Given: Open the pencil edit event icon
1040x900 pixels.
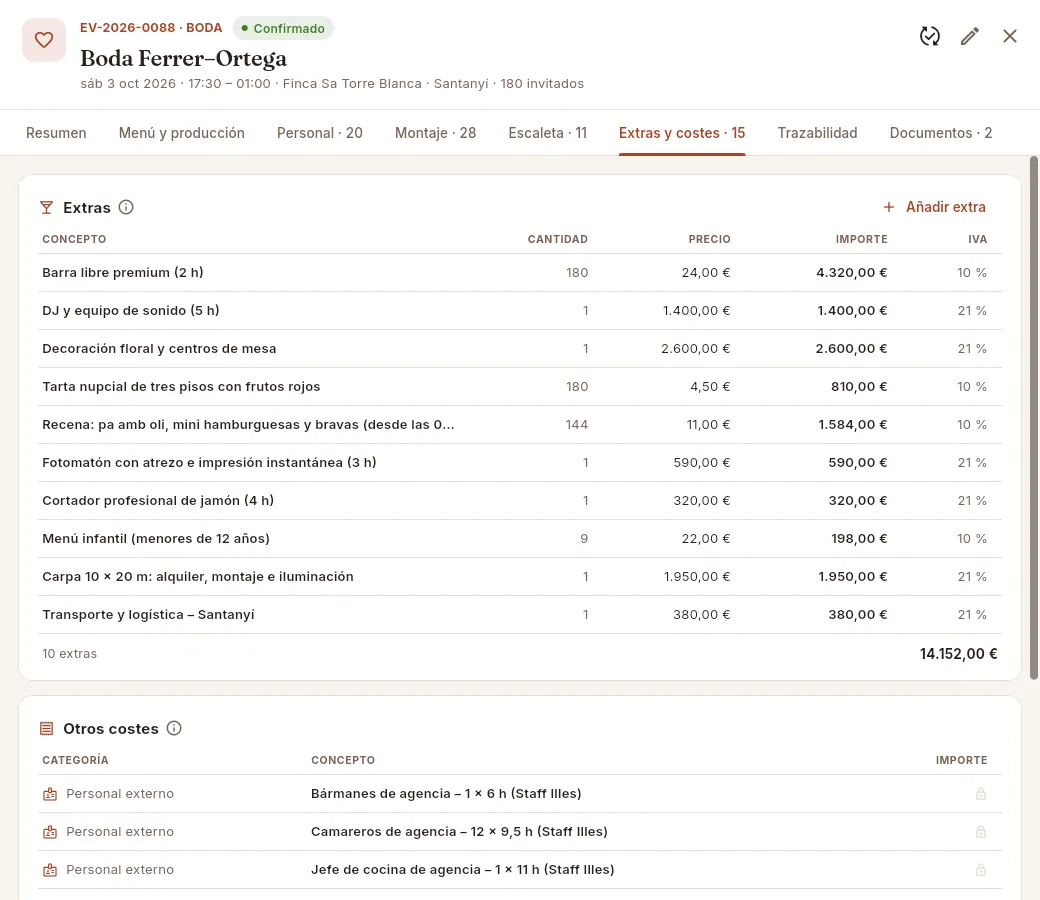Looking at the screenshot, I should pyautogui.click(x=970, y=36).
